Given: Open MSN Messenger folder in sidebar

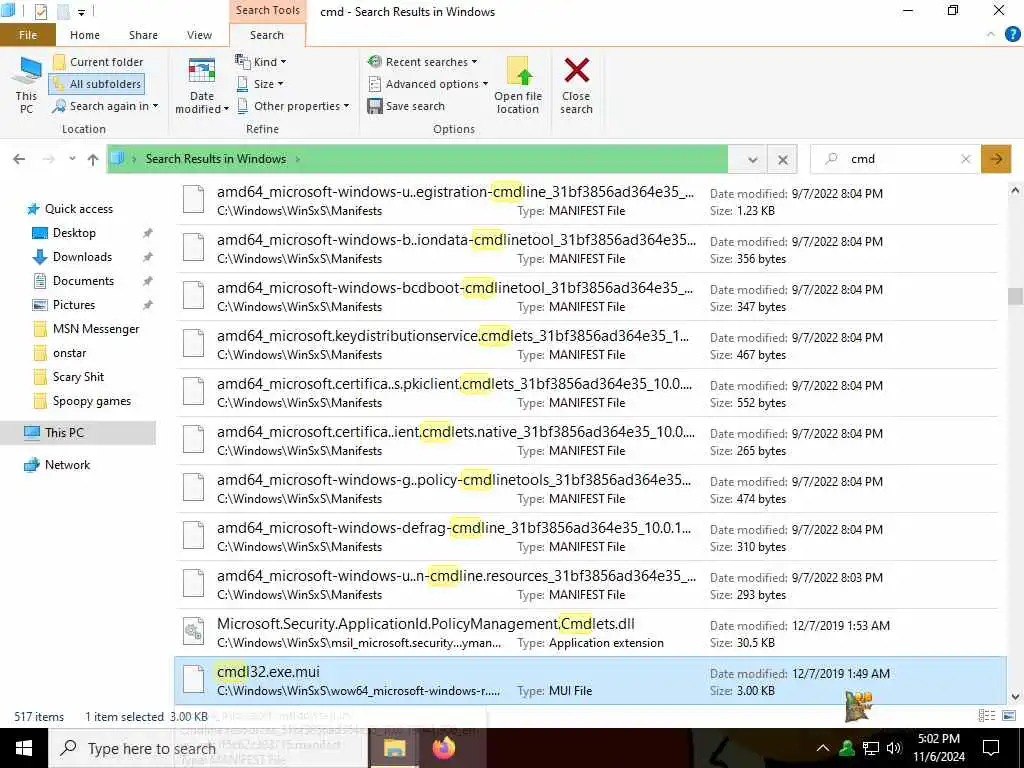Looking at the screenshot, I should tap(96, 329).
